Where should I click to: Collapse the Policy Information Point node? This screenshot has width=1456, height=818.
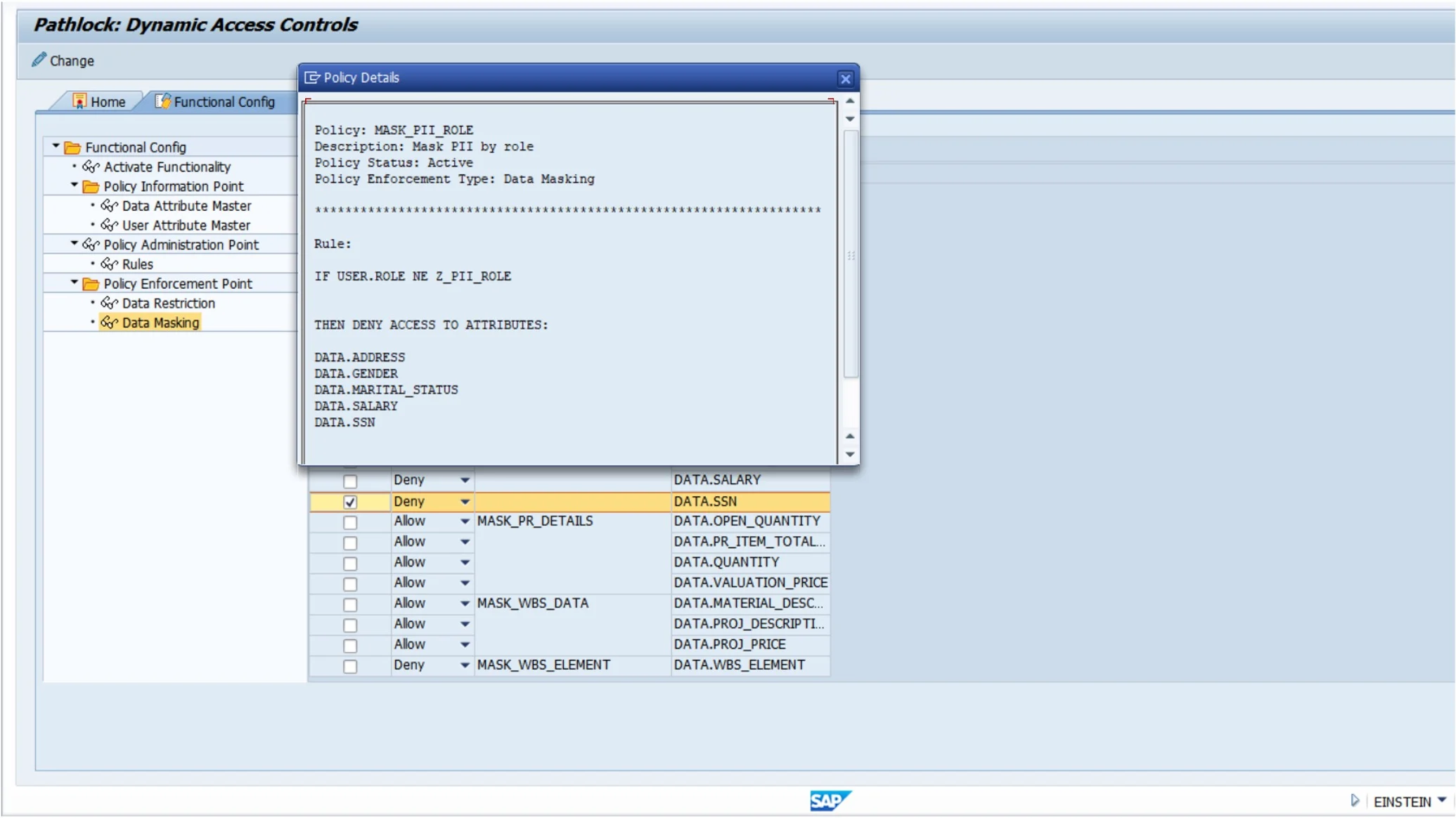74,186
